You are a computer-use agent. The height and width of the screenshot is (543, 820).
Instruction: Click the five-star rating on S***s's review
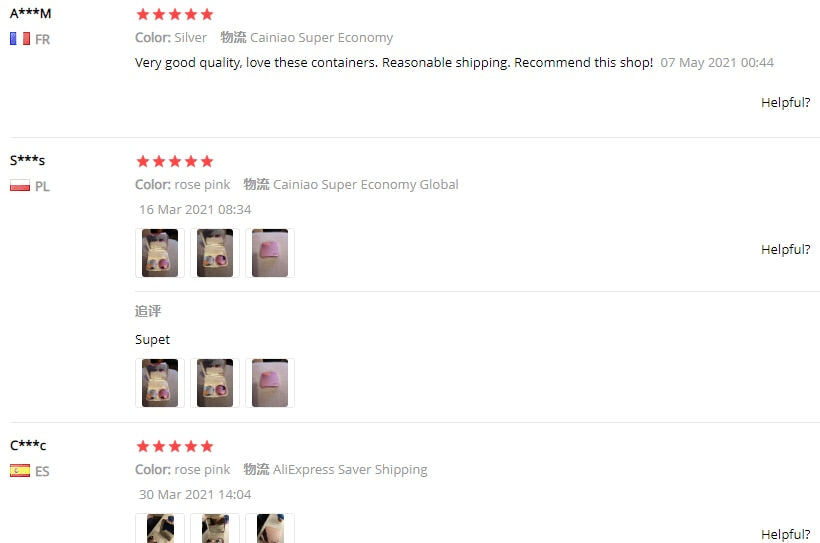174,162
